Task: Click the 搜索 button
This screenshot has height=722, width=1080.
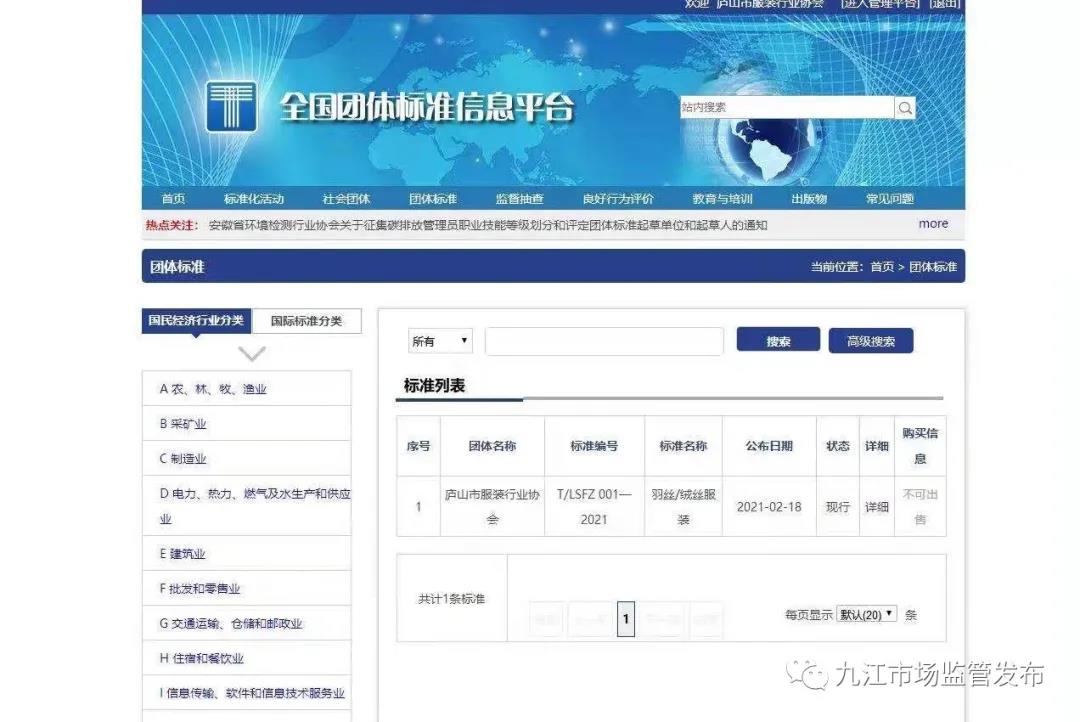Action: 778,341
